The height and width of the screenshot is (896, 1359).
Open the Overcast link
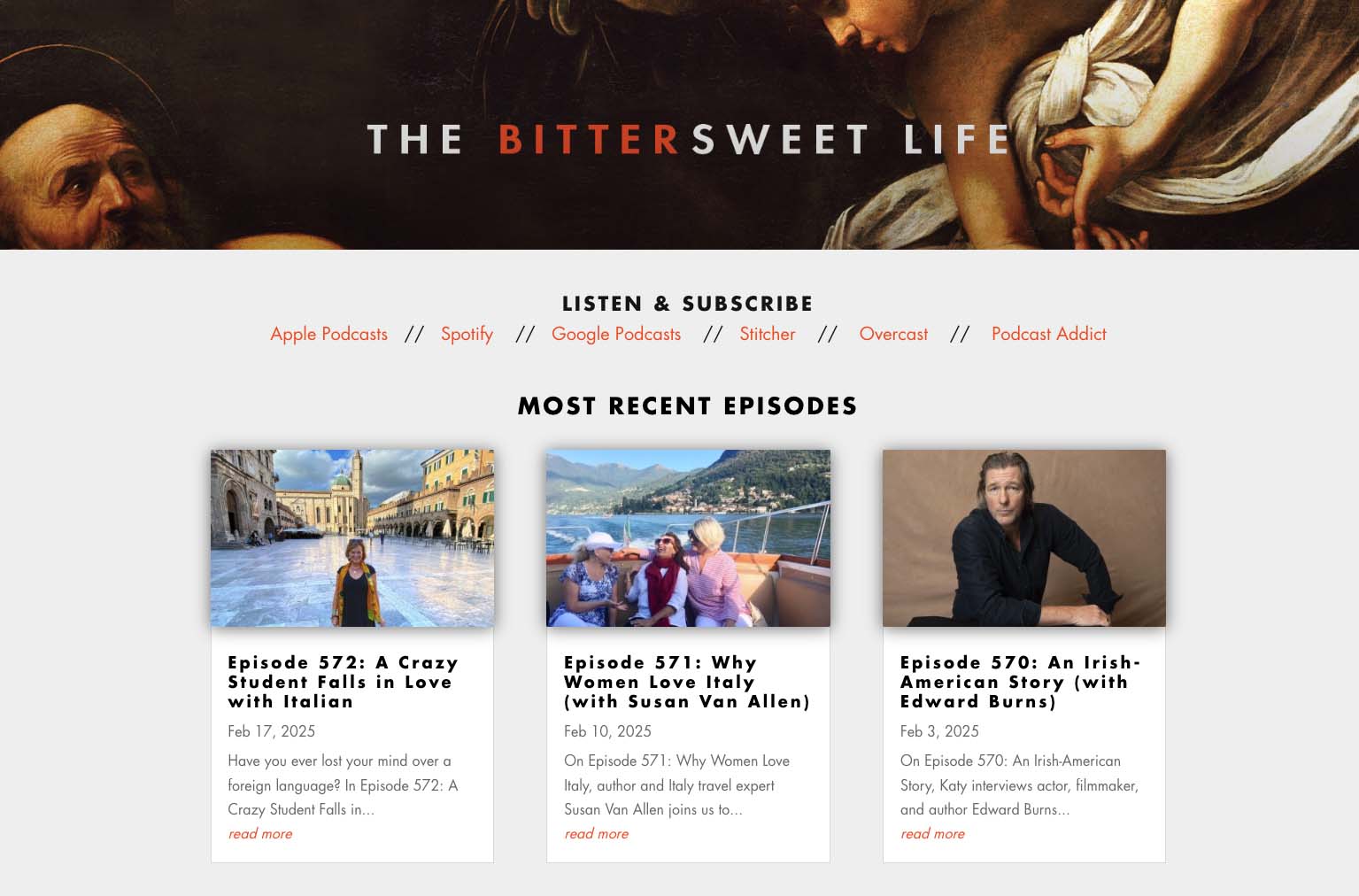pyautogui.click(x=893, y=334)
